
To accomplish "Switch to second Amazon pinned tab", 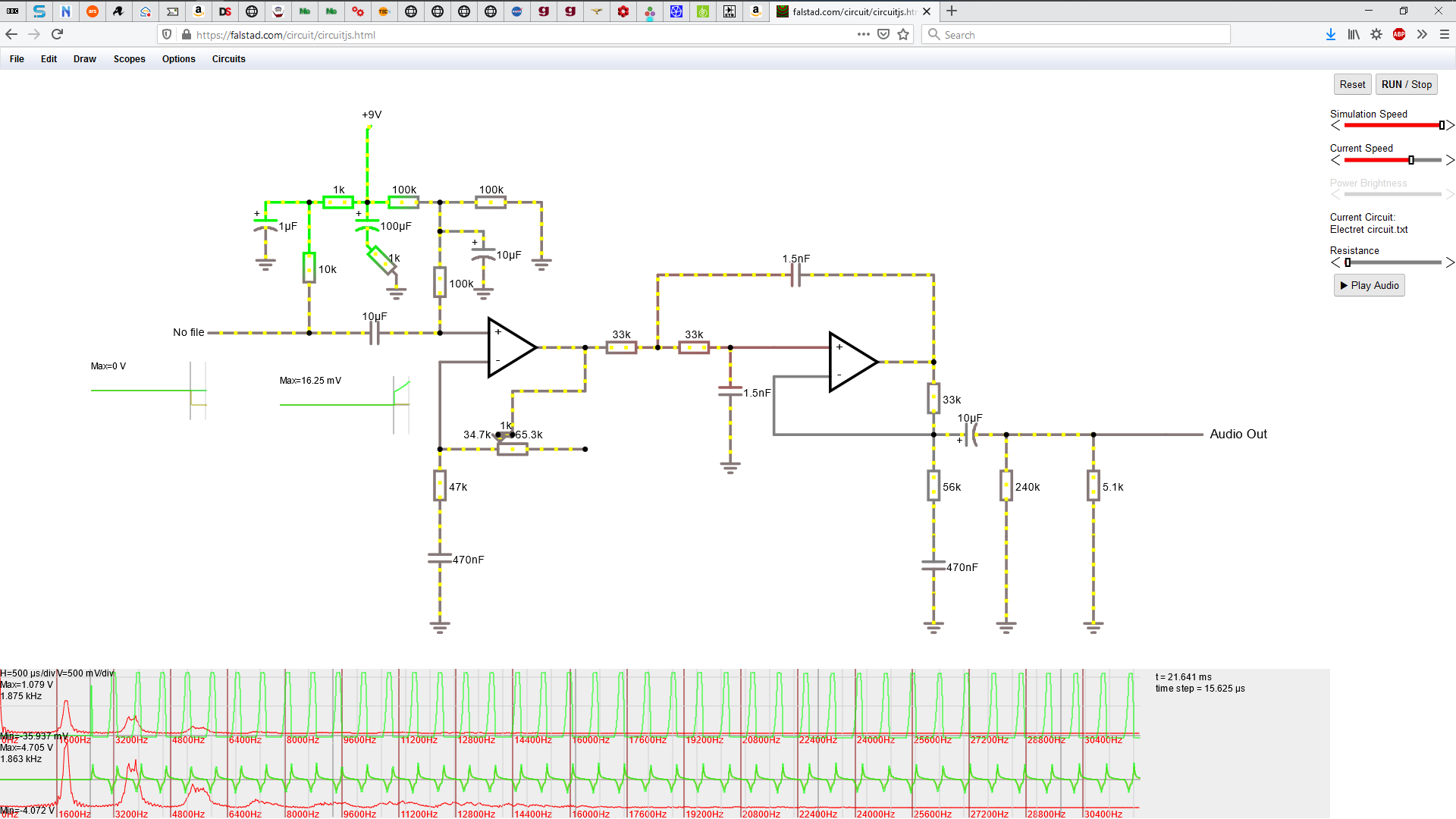I will 756,11.
